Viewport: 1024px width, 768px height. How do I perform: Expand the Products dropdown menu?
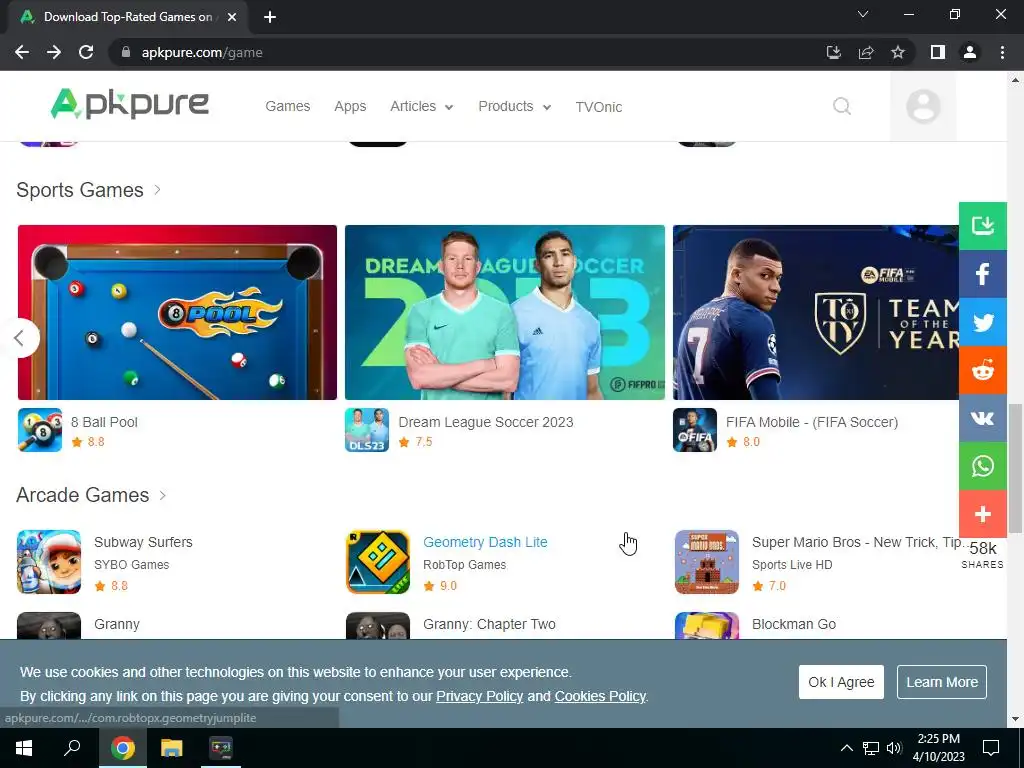[515, 106]
